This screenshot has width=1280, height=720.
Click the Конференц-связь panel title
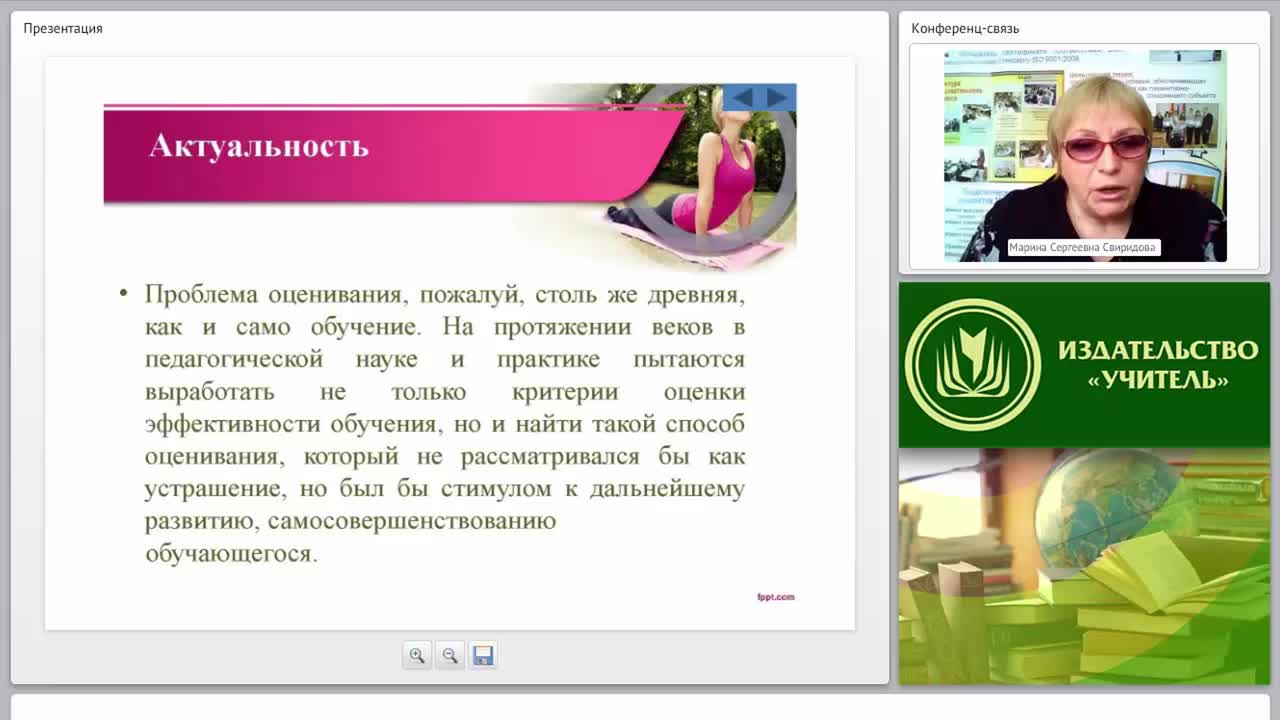965,28
